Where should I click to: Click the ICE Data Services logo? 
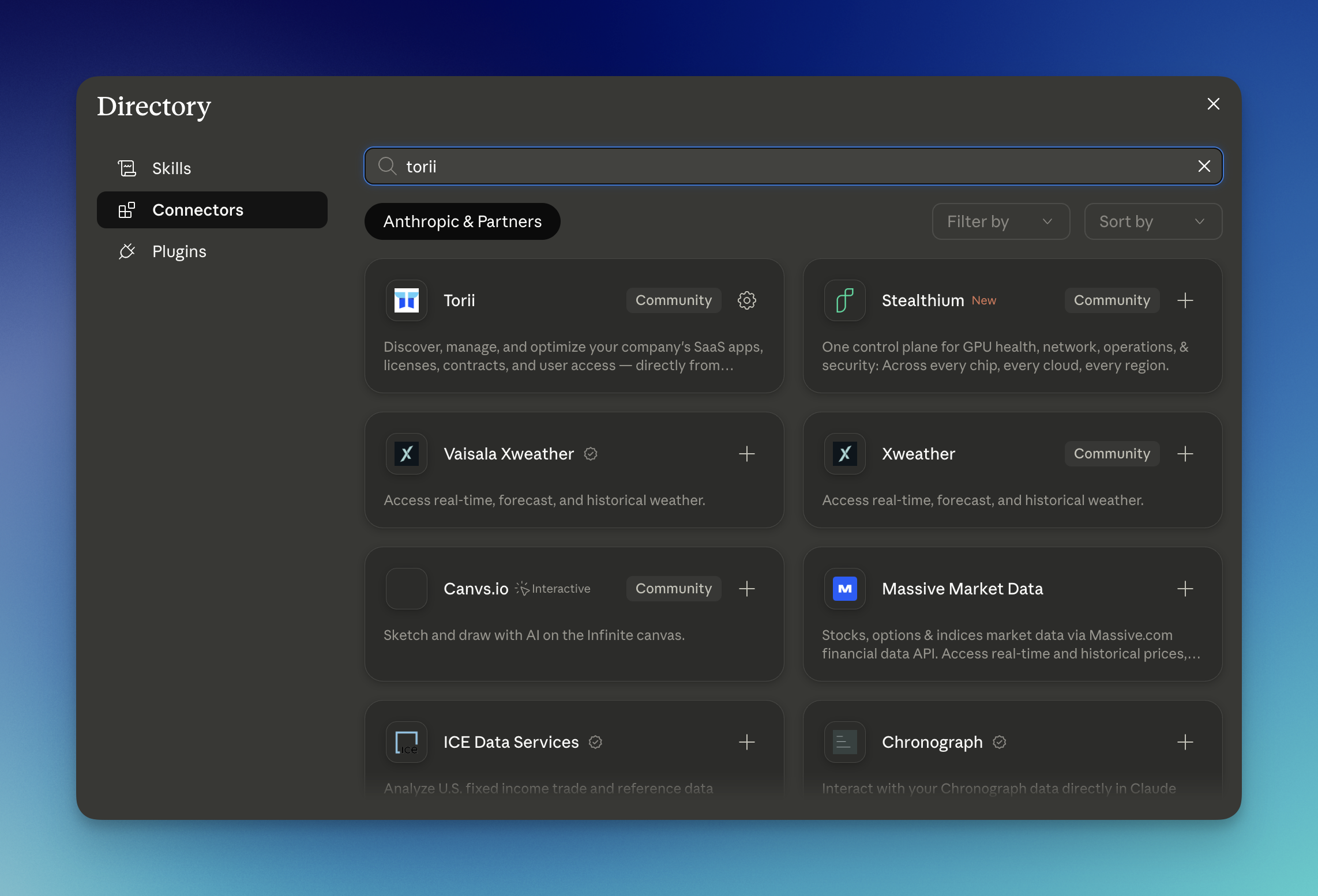point(407,742)
